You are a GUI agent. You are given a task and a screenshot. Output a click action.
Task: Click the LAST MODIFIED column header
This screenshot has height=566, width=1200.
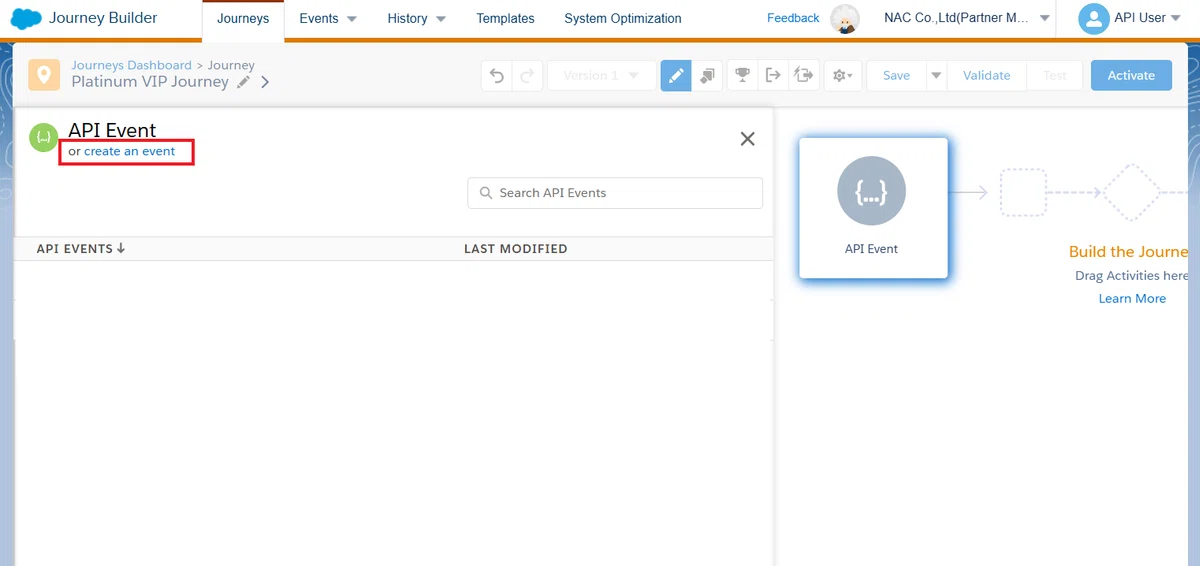515,249
